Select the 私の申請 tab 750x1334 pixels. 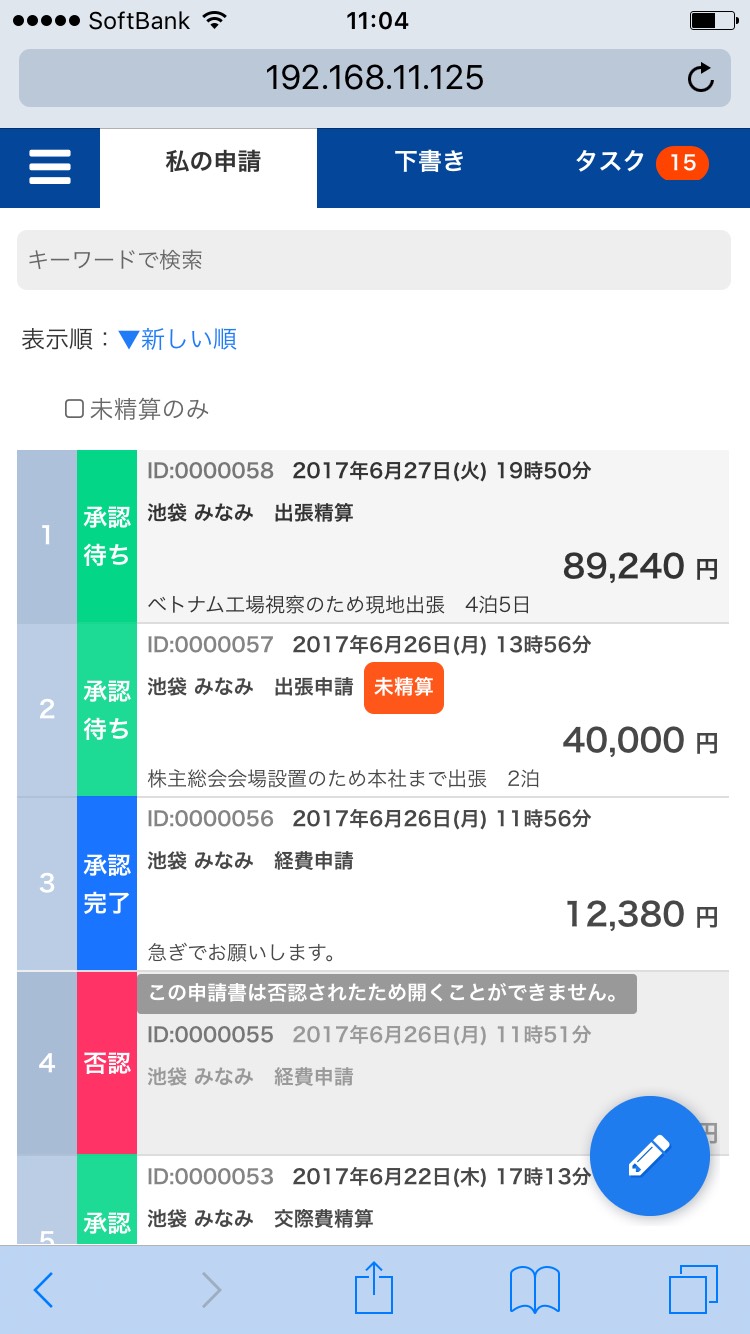pyautogui.click(x=213, y=162)
